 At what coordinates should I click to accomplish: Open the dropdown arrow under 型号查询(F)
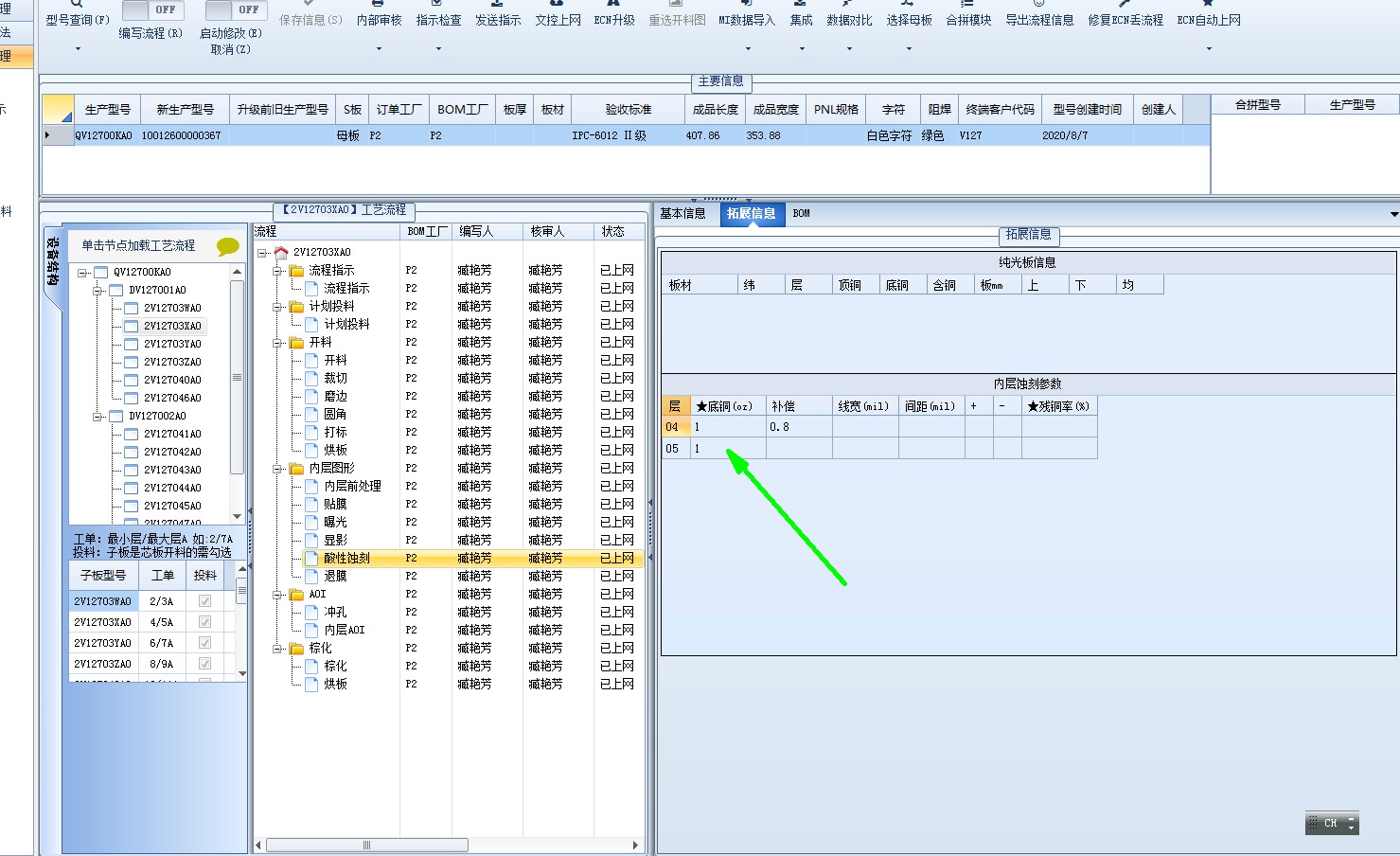tap(78, 48)
